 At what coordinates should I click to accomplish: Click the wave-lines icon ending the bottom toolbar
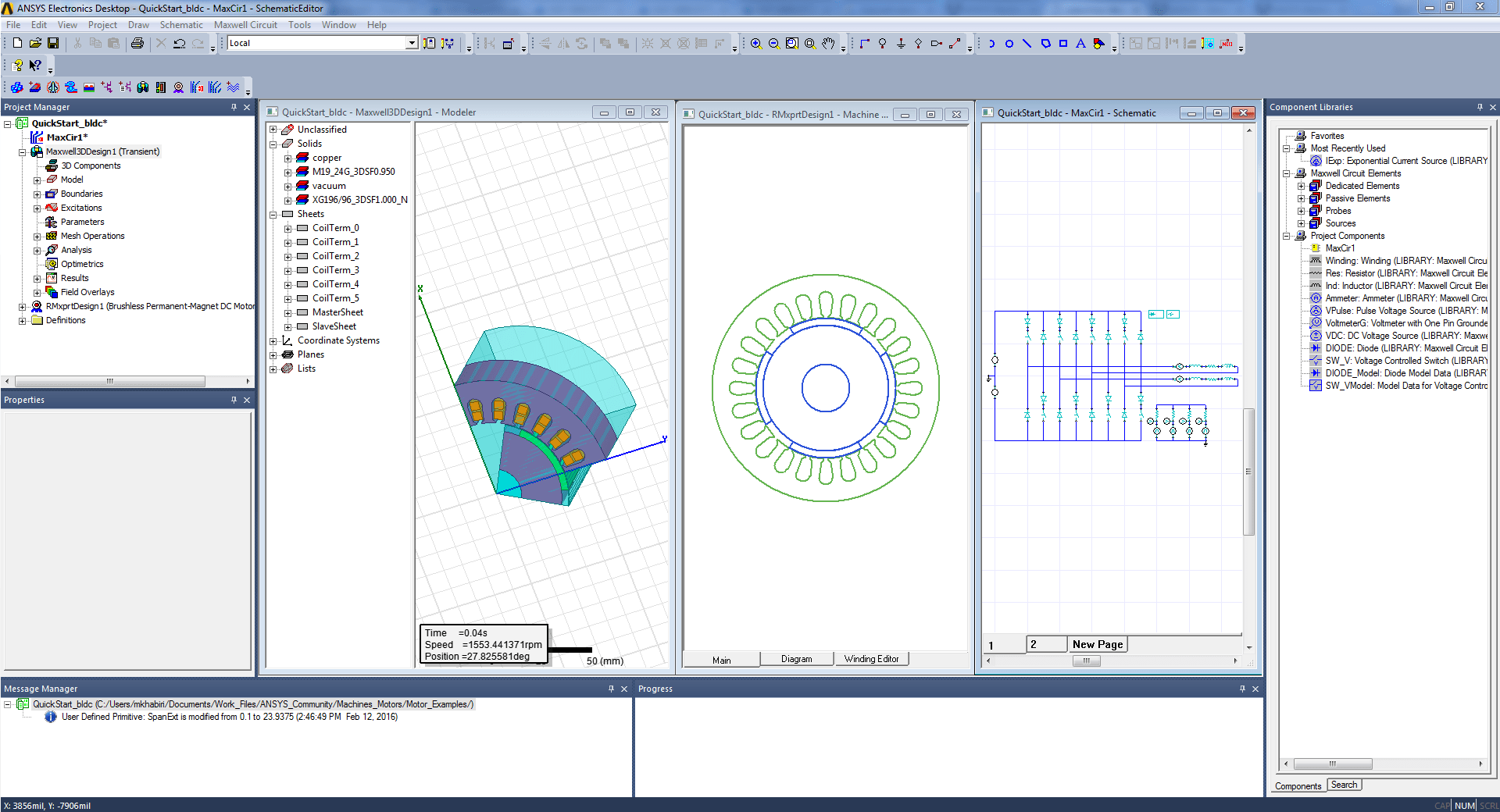click(x=233, y=87)
